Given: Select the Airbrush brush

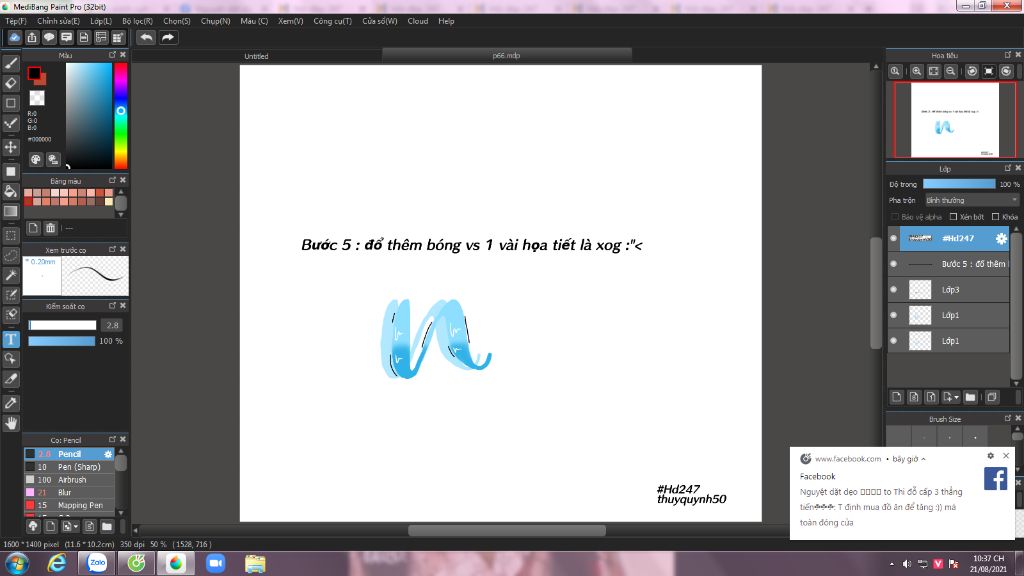Looking at the screenshot, I should click(70, 479).
